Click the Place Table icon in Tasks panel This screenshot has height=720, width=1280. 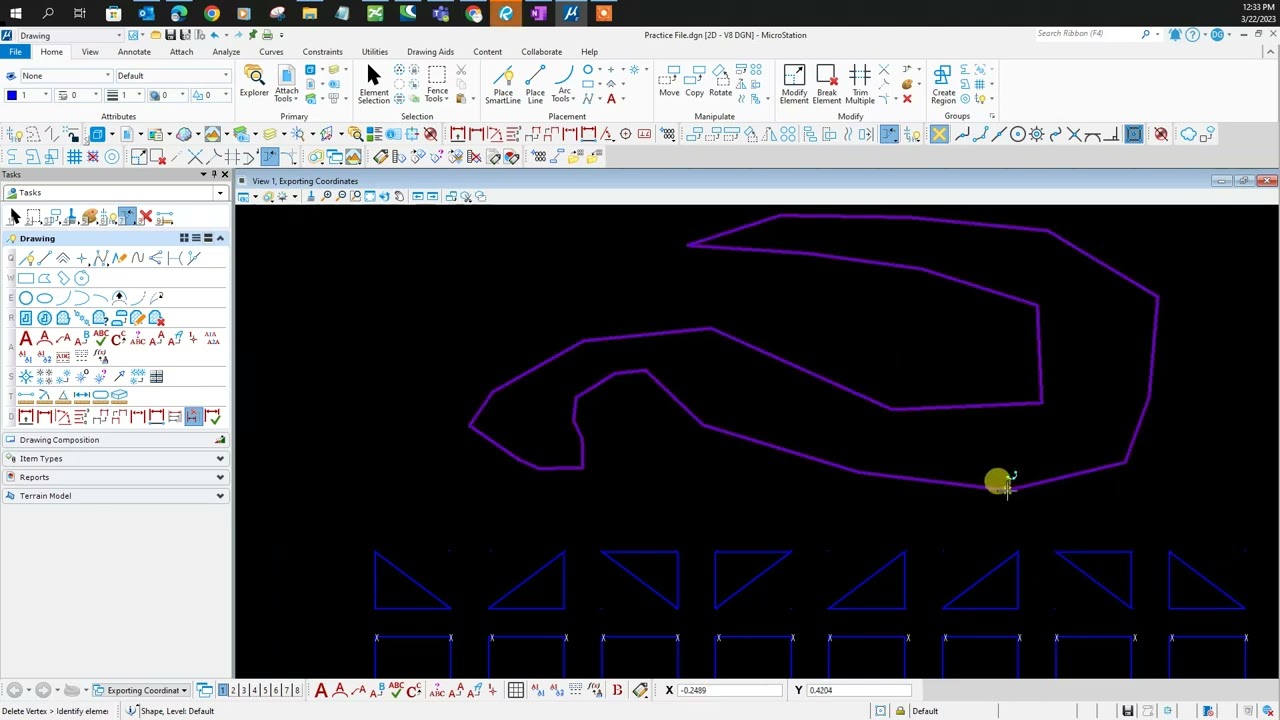point(156,377)
